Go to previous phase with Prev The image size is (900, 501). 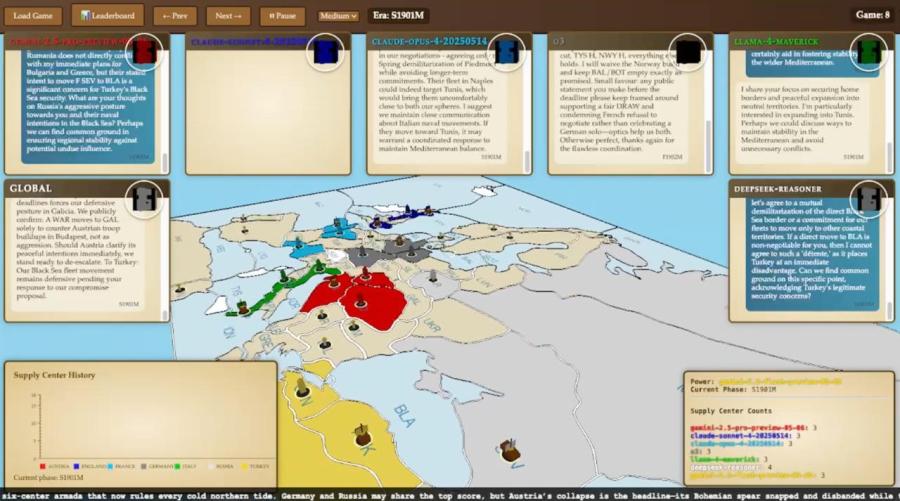(174, 16)
